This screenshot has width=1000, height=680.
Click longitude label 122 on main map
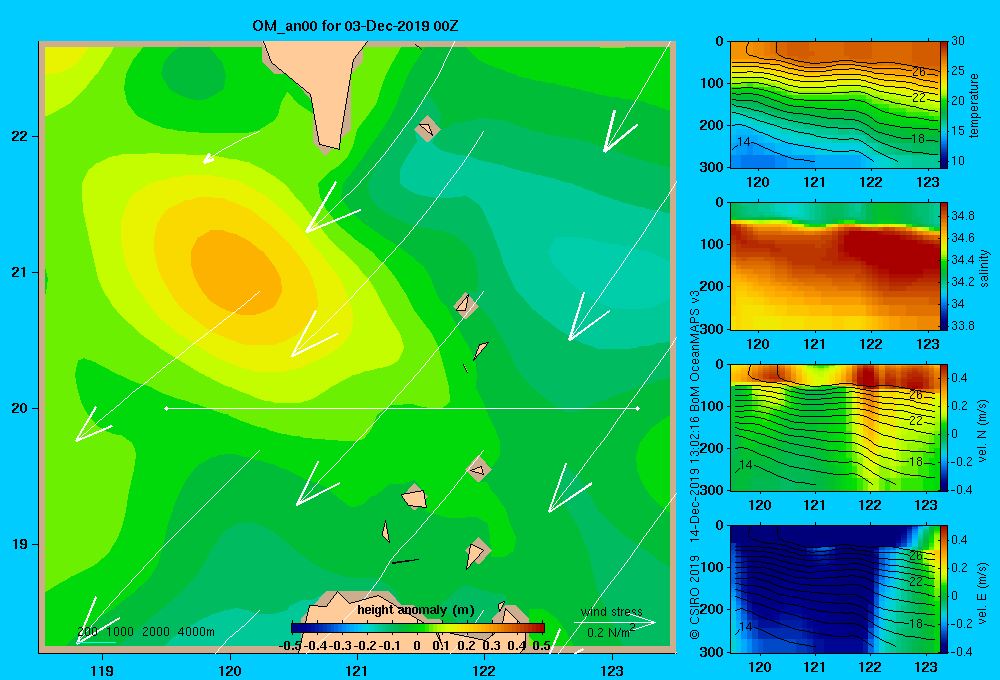point(484,670)
